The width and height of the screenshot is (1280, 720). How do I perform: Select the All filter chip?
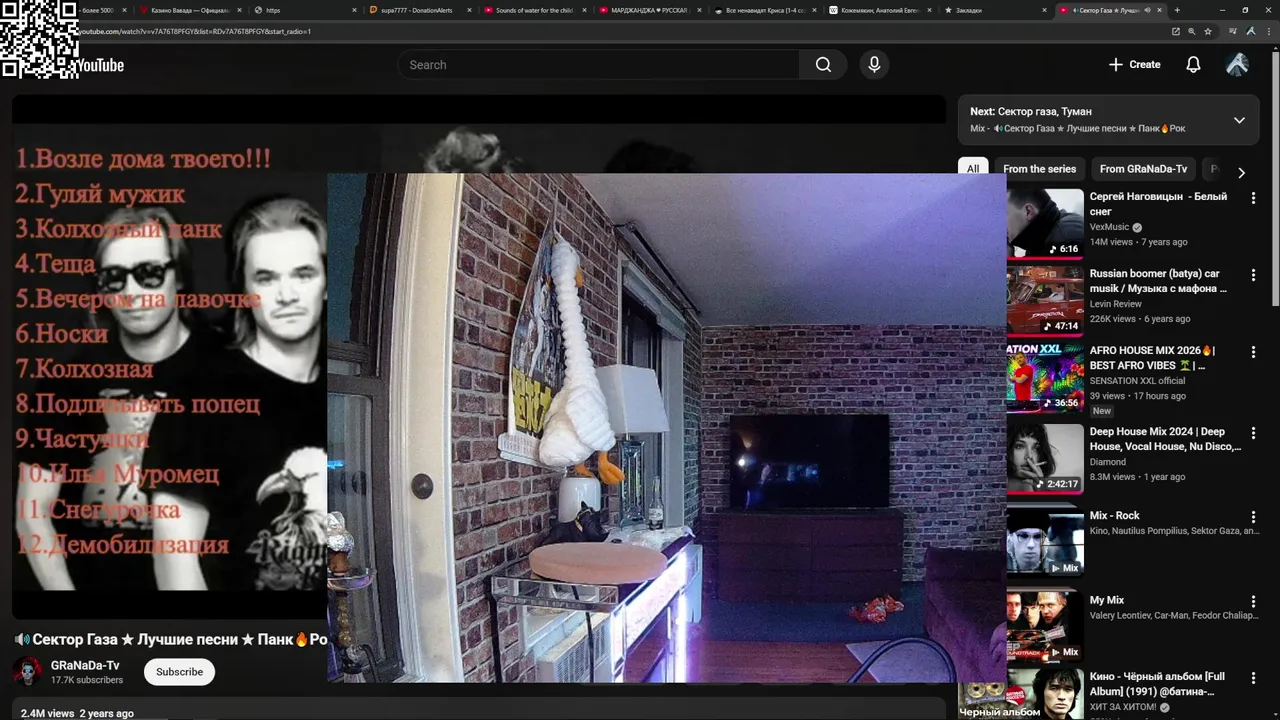[973, 169]
